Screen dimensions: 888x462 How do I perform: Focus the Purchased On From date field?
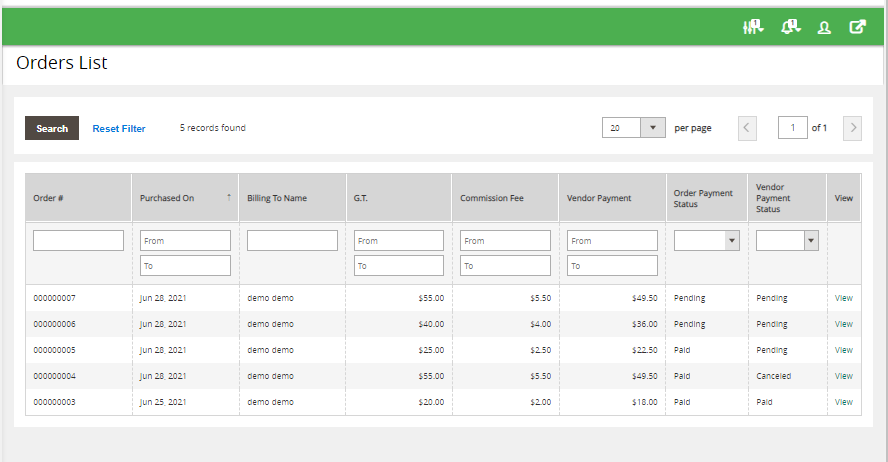(x=185, y=241)
